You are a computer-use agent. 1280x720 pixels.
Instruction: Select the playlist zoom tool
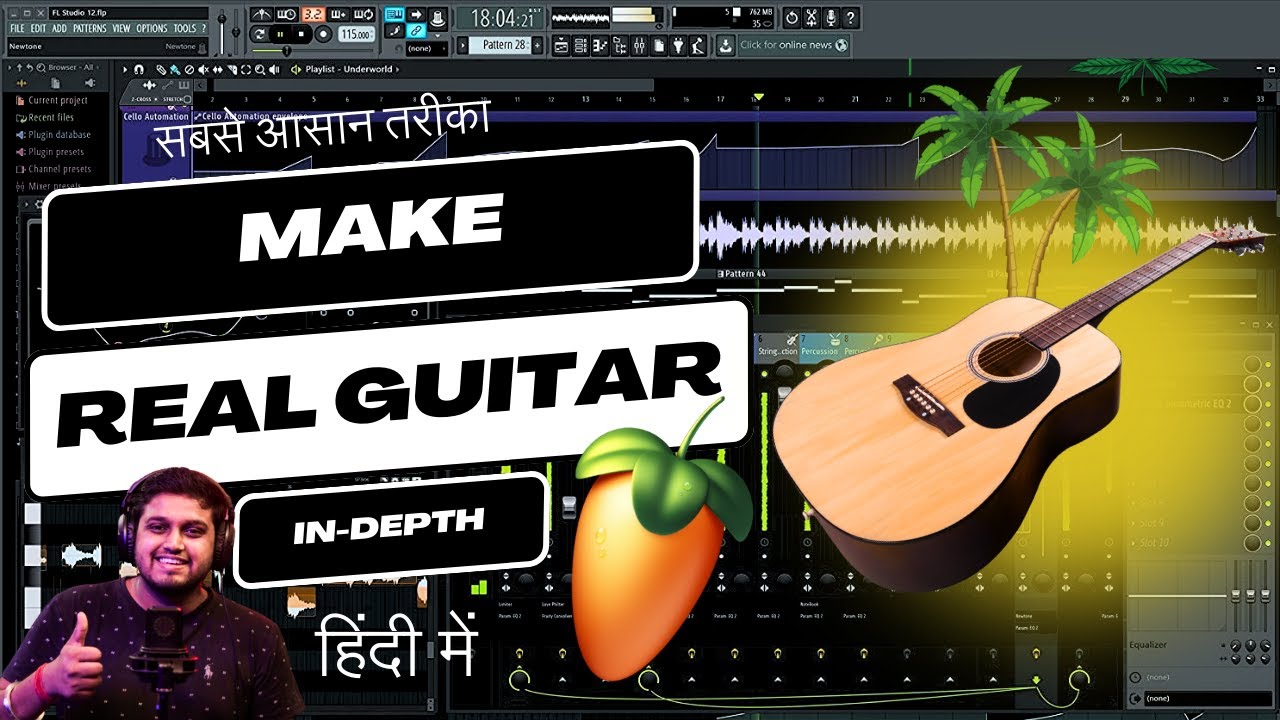pyautogui.click(x=260, y=69)
